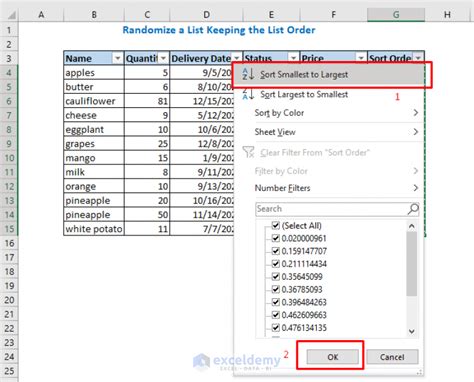
Task: Click the search magnifier icon in filter box
Action: [413, 209]
